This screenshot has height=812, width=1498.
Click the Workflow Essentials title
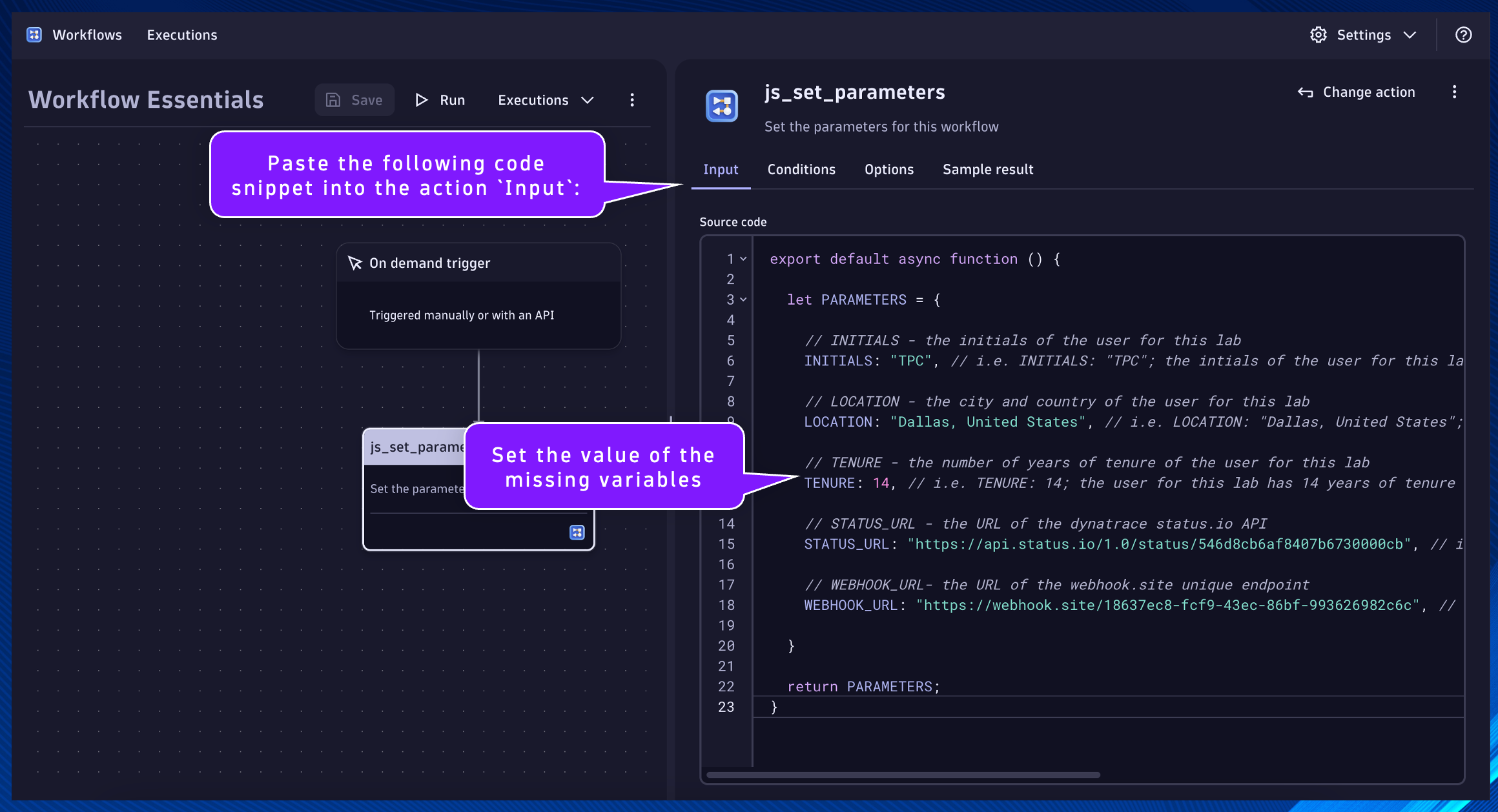tap(146, 100)
